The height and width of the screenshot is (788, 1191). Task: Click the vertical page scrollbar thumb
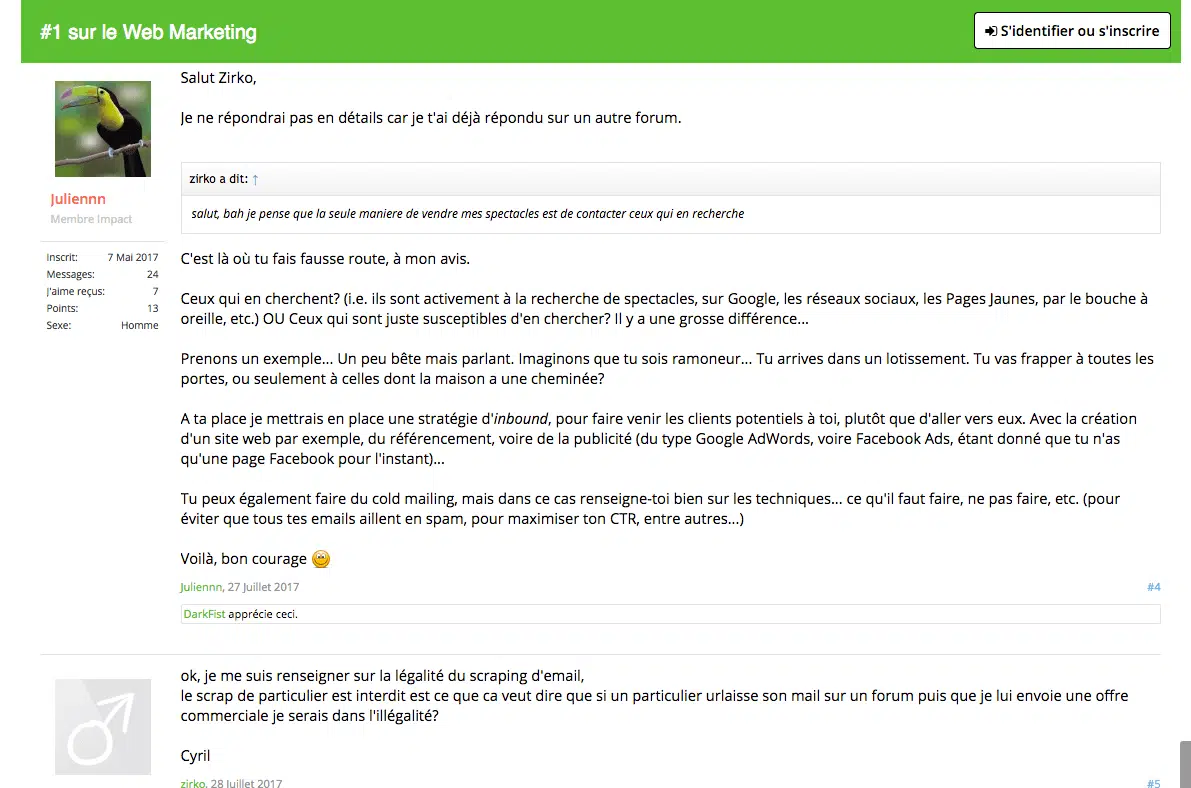[1185, 764]
